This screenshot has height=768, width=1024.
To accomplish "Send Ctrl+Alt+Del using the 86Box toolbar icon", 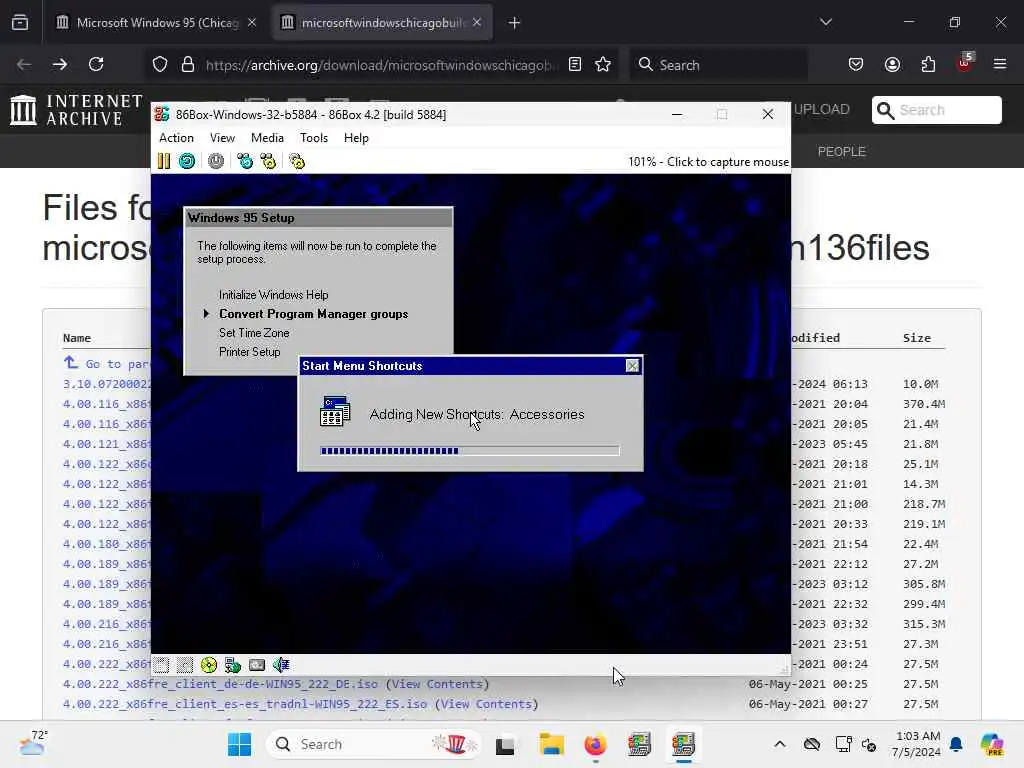I will click(x=245, y=161).
